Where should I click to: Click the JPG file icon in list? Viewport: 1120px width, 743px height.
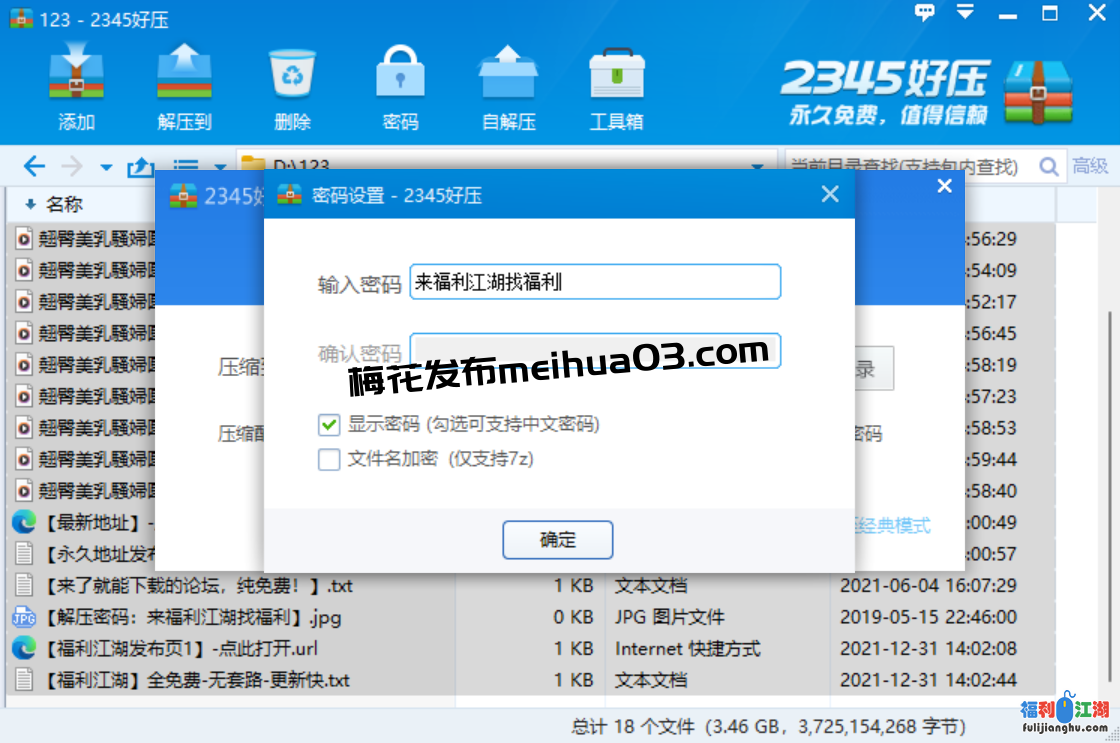tap(24, 617)
